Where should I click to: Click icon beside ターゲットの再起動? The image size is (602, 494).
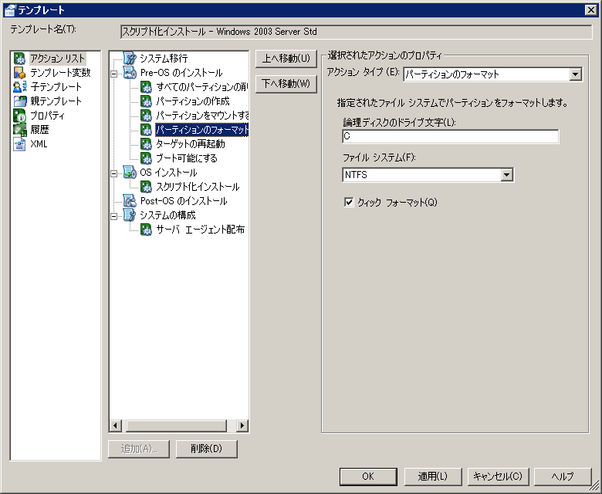pyautogui.click(x=146, y=144)
